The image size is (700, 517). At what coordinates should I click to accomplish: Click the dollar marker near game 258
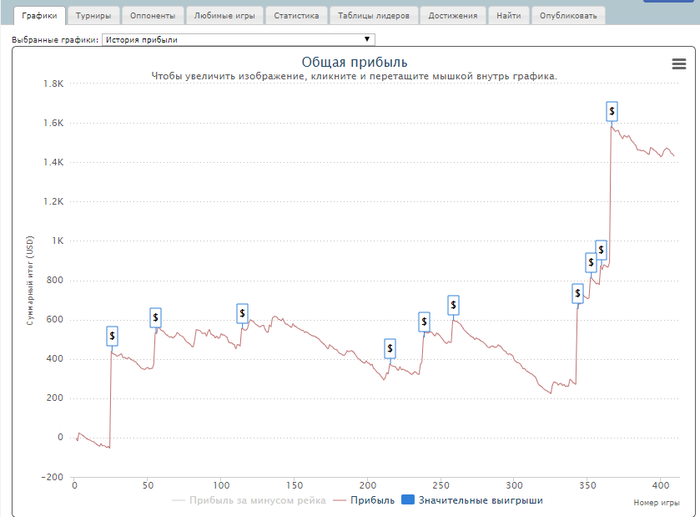pyautogui.click(x=453, y=305)
